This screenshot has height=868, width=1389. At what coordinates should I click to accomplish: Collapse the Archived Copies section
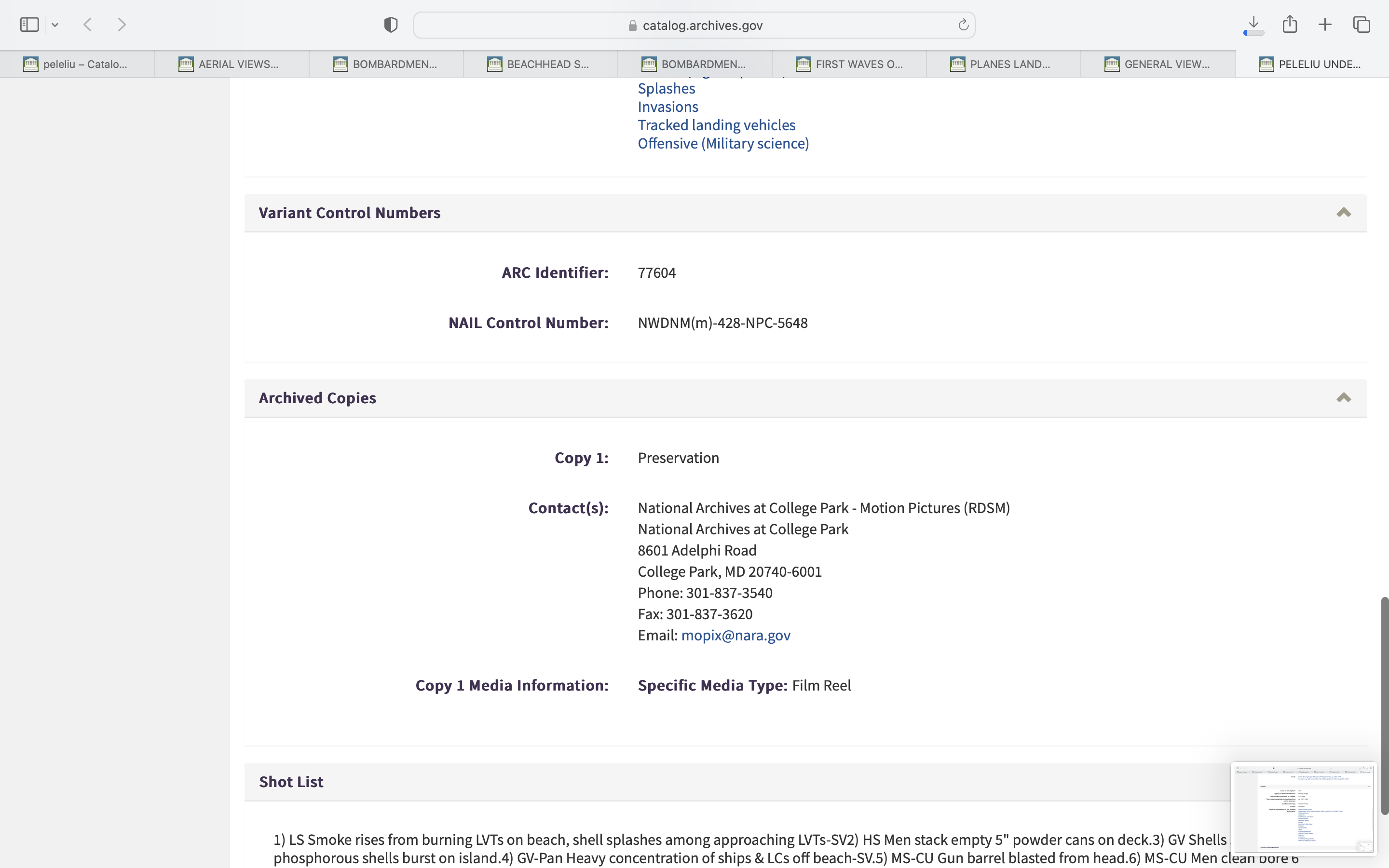[1343, 398]
